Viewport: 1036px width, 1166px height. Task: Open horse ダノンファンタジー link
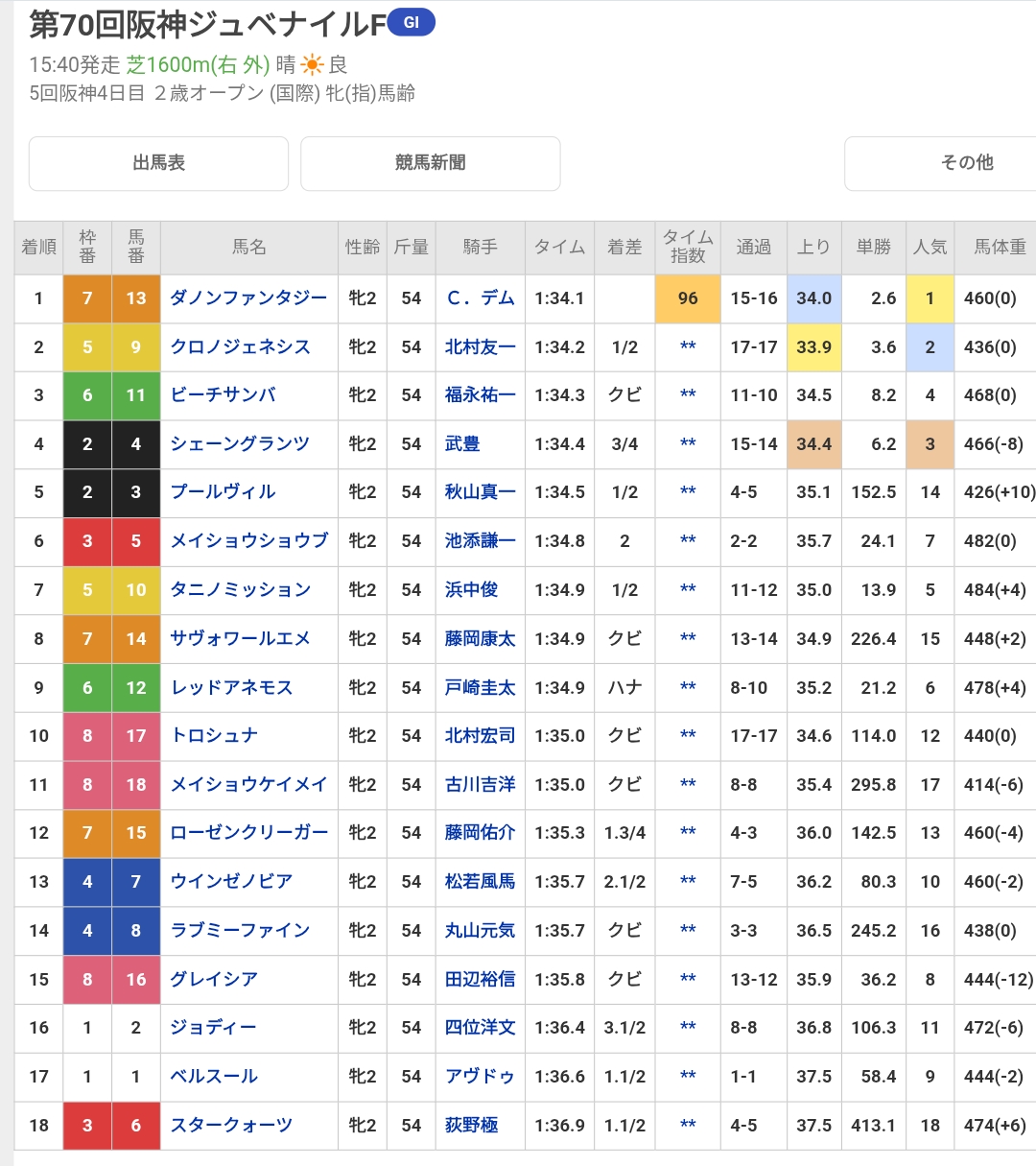248,298
